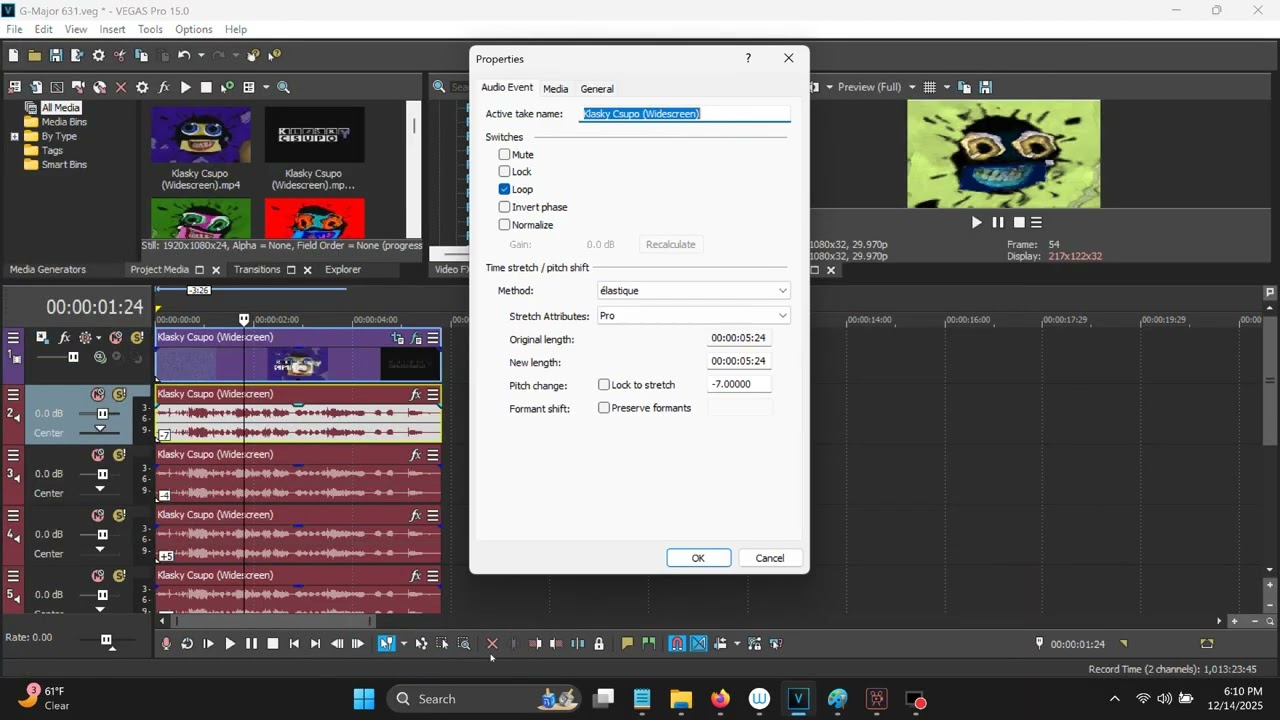1280x720 pixels.
Task: Mute audio track 2
Action: 98,395
